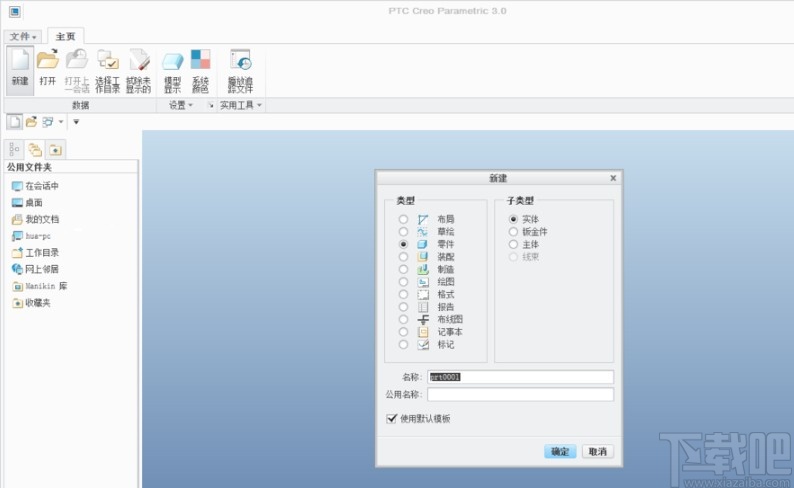Click the application icon in the title bar
This screenshot has width=794, height=488.
point(15,11)
